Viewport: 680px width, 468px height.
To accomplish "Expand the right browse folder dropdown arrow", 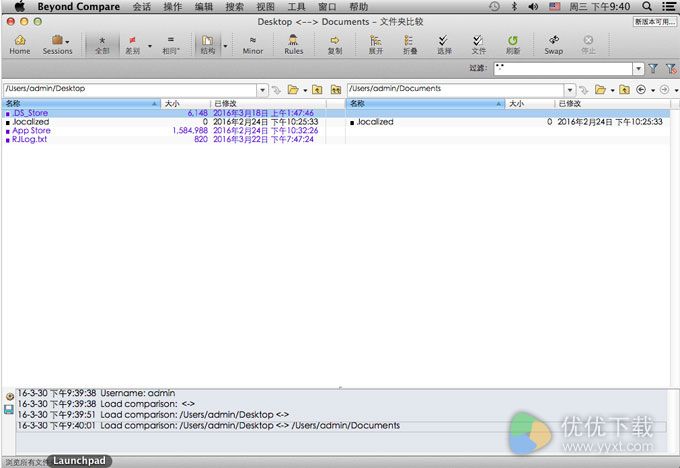I will pyautogui.click(x=612, y=90).
